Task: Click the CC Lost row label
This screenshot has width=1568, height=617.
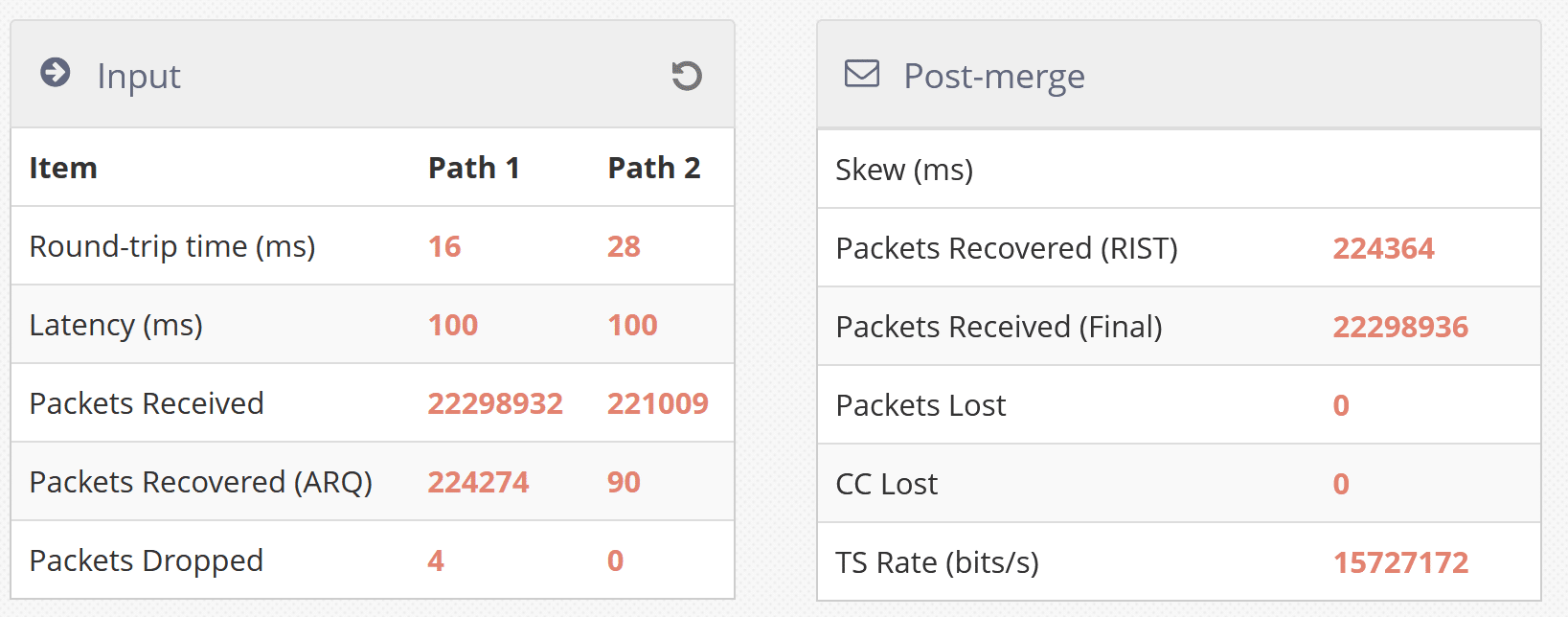Action: 886,484
